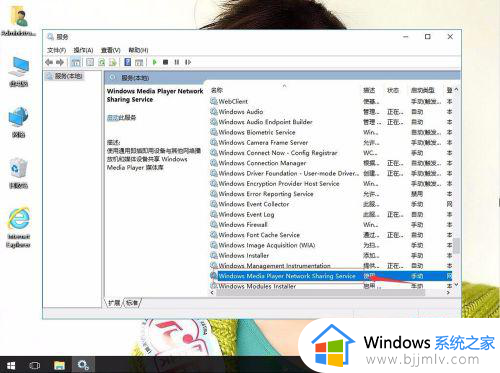Open Task View from the taskbar

(35, 365)
